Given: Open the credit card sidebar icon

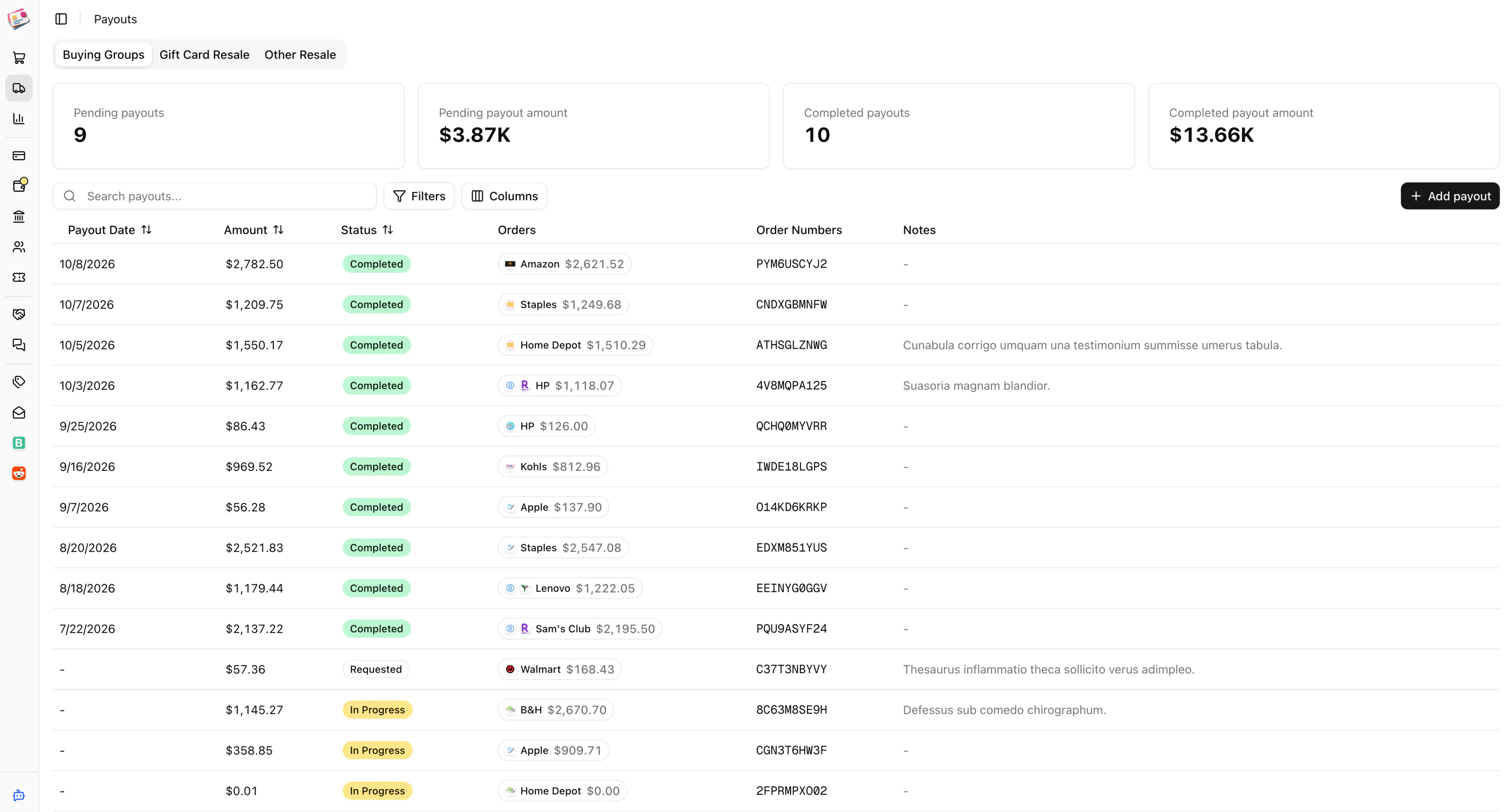Looking at the screenshot, I should pos(19,156).
